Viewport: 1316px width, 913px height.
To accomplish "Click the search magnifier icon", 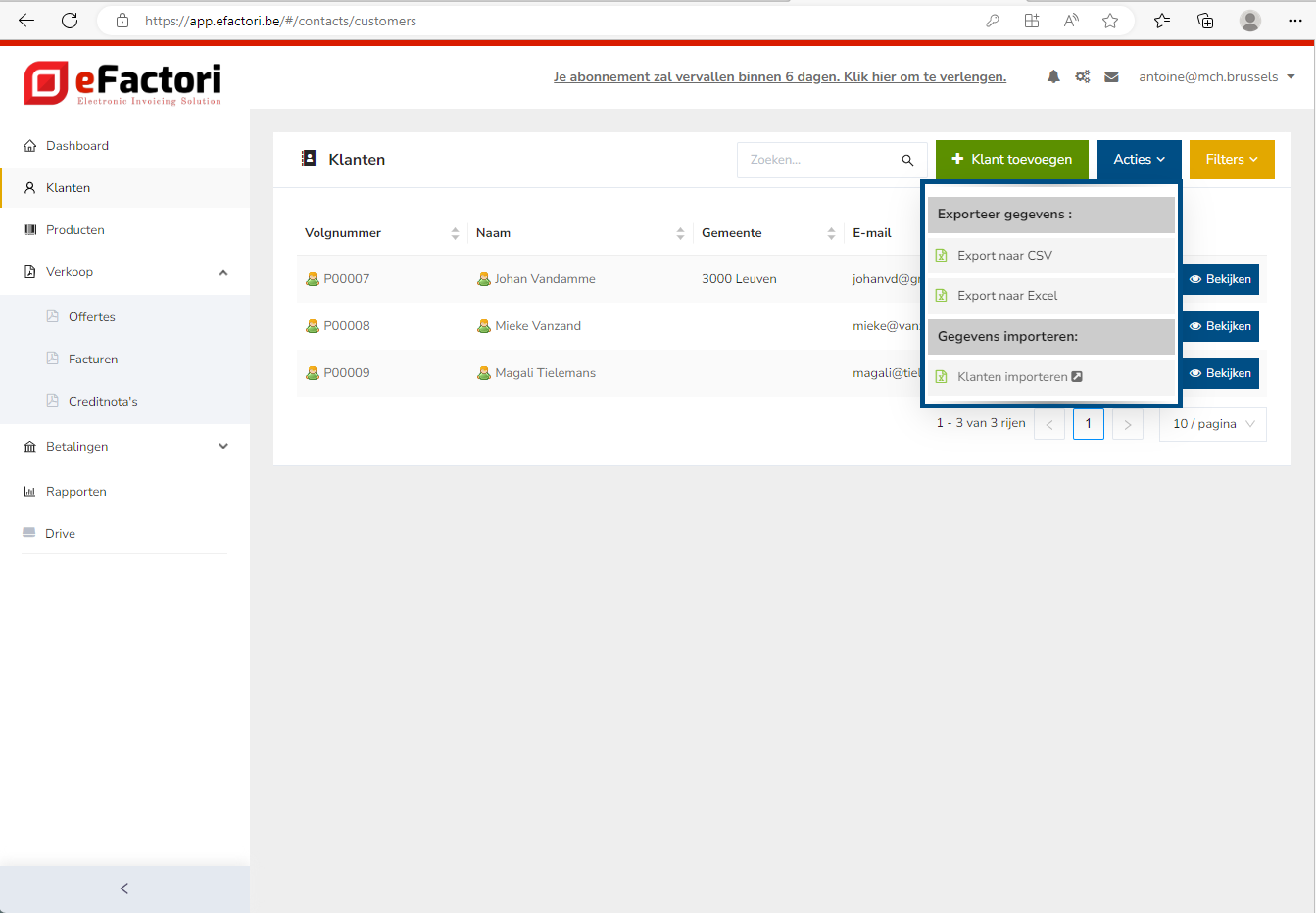I will pos(907,160).
